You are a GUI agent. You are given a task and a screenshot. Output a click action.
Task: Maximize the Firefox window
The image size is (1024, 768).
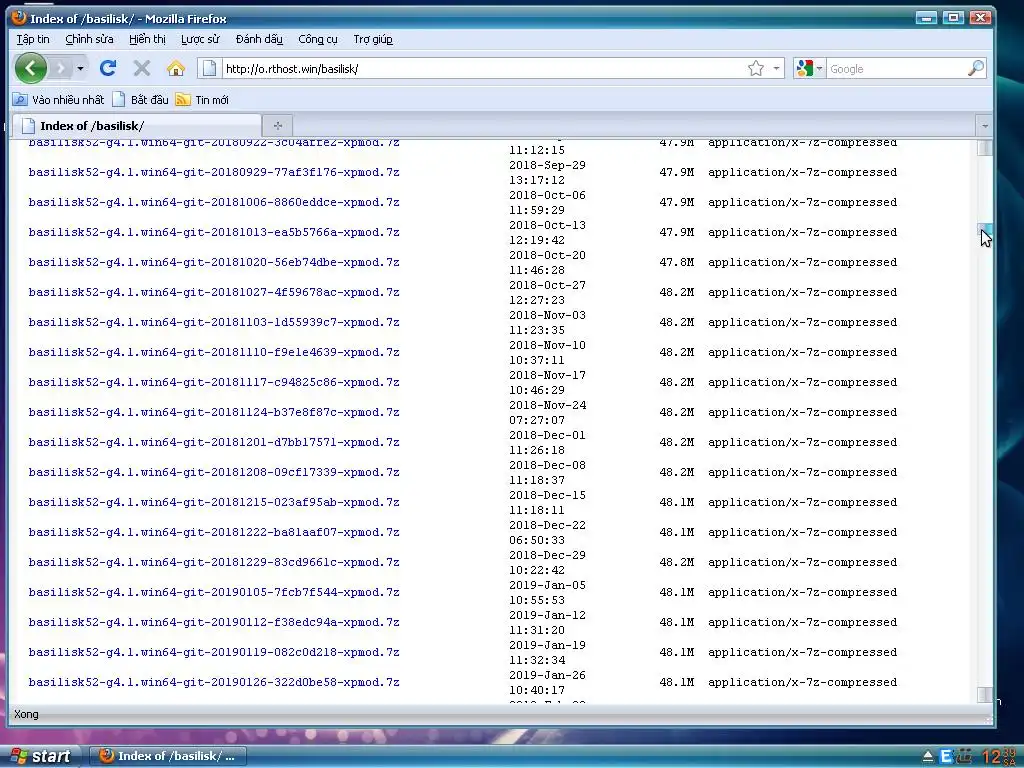(x=953, y=18)
